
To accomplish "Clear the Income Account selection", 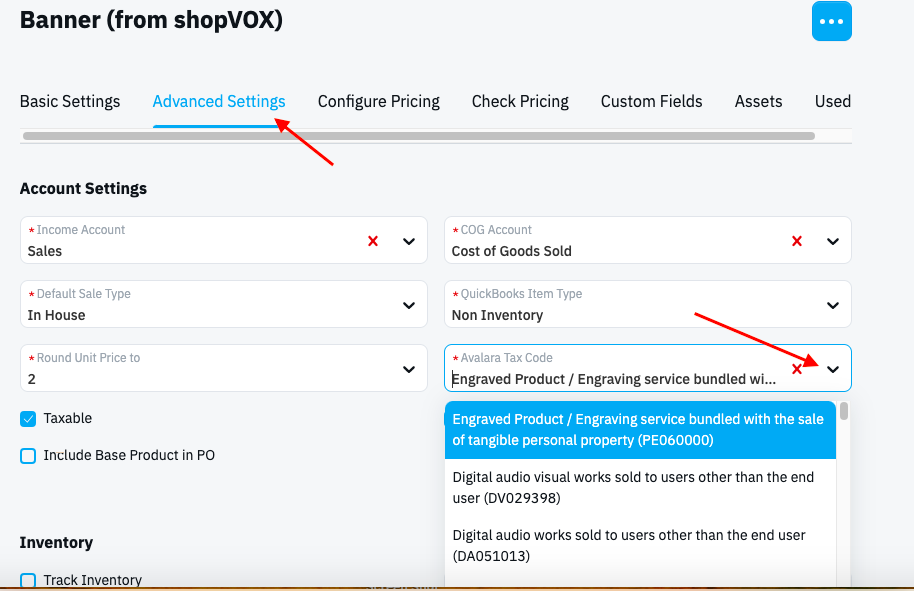I will tap(373, 241).
